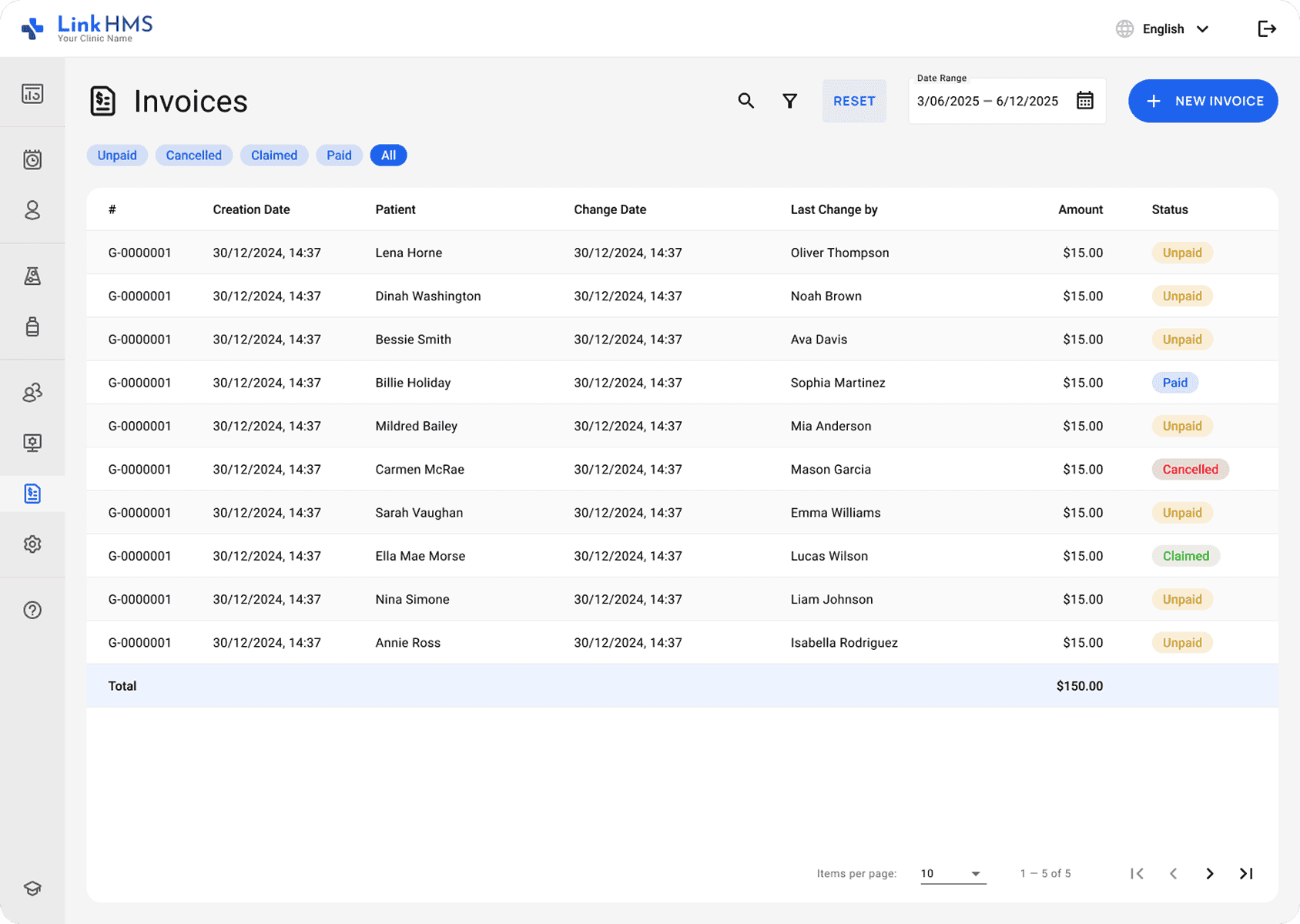1300x924 pixels.
Task: Filter invoices by Unpaid
Action: [x=117, y=156]
